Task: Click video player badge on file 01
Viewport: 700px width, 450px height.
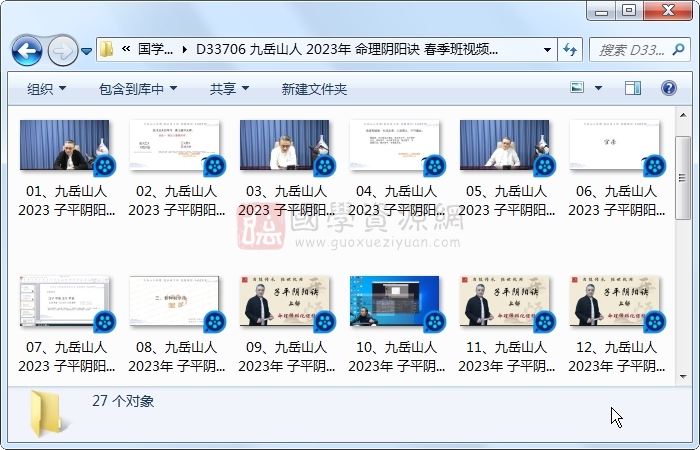Action: click(105, 166)
